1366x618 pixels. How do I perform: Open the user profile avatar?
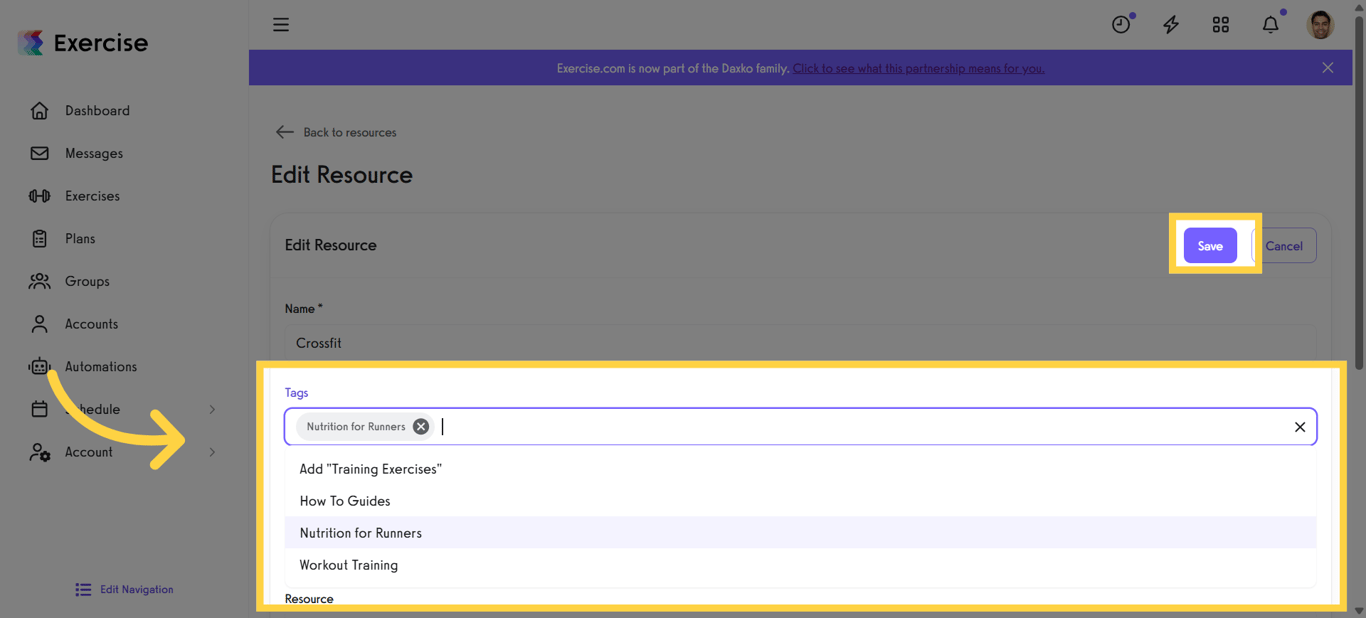[1321, 25]
